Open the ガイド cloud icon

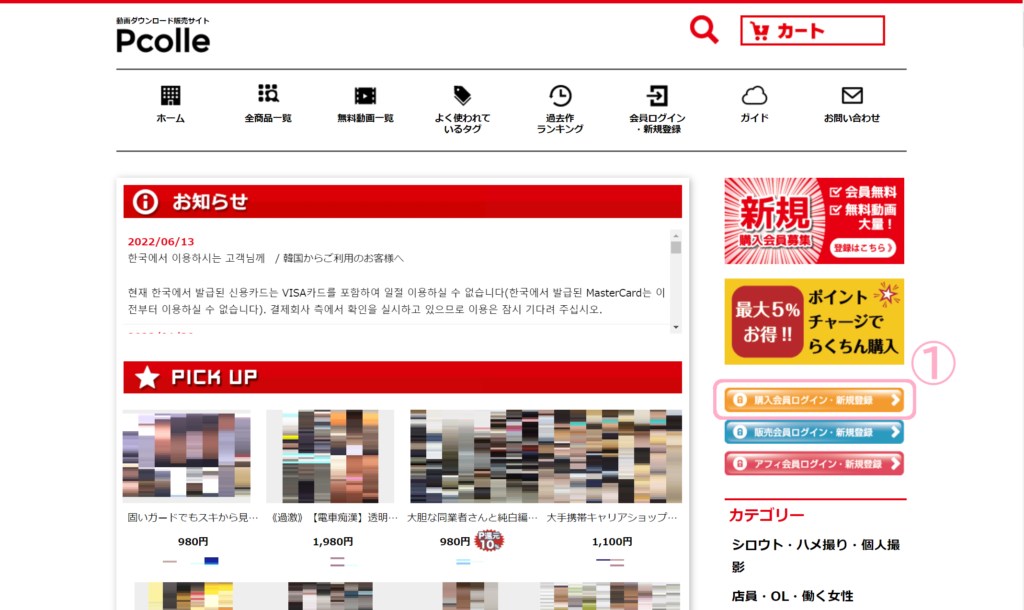[754, 96]
